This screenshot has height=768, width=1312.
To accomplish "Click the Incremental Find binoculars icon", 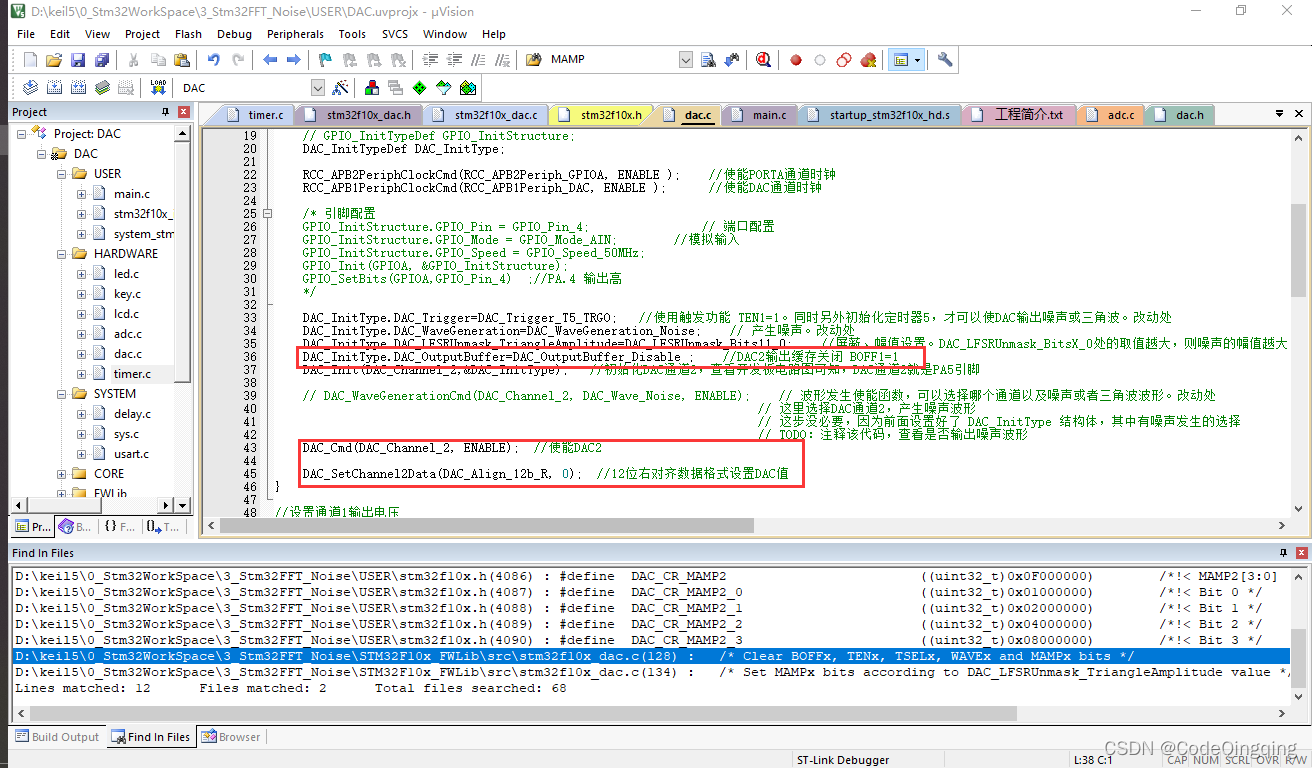I will coord(732,60).
